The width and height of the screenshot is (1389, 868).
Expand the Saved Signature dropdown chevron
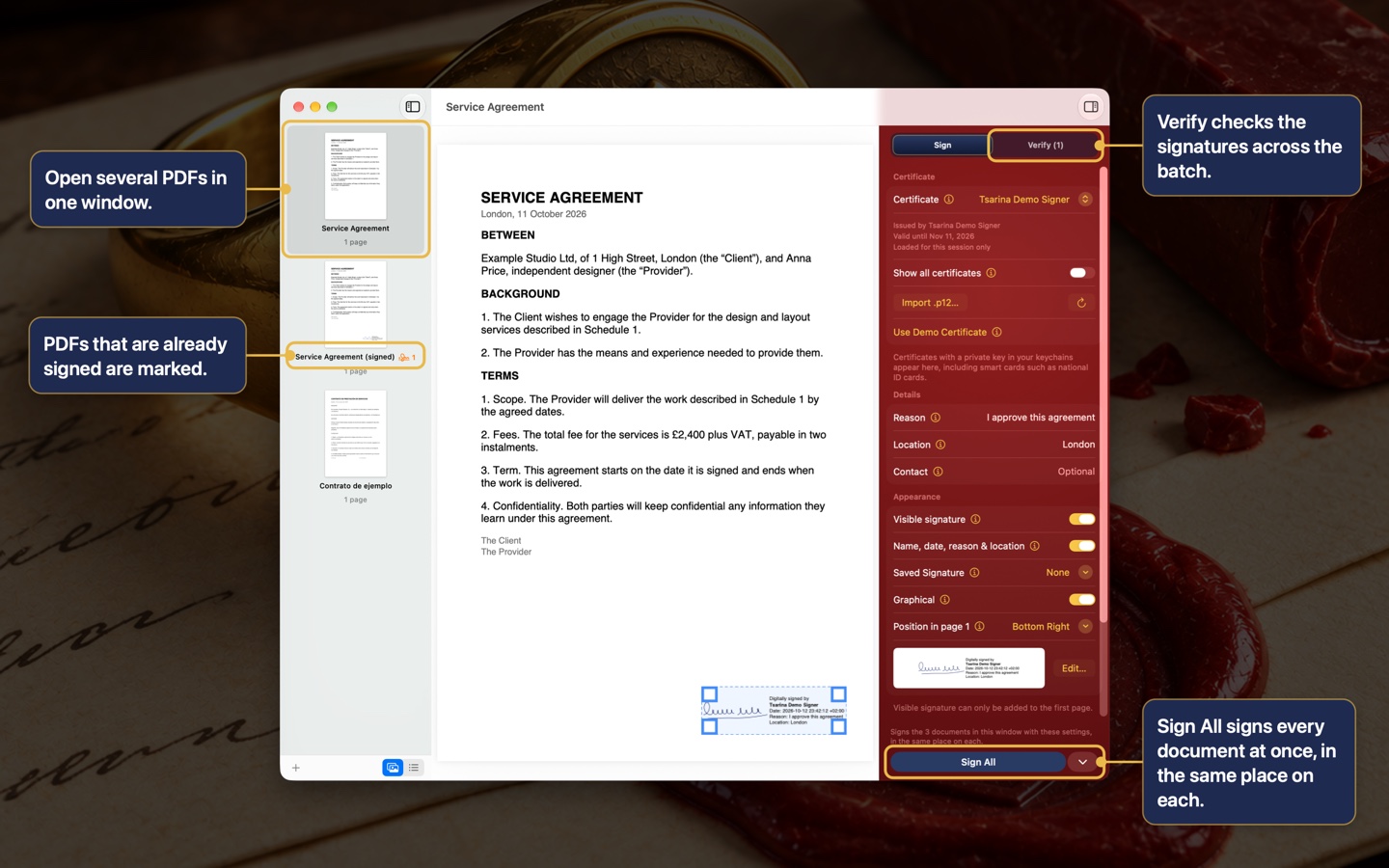tap(1085, 573)
